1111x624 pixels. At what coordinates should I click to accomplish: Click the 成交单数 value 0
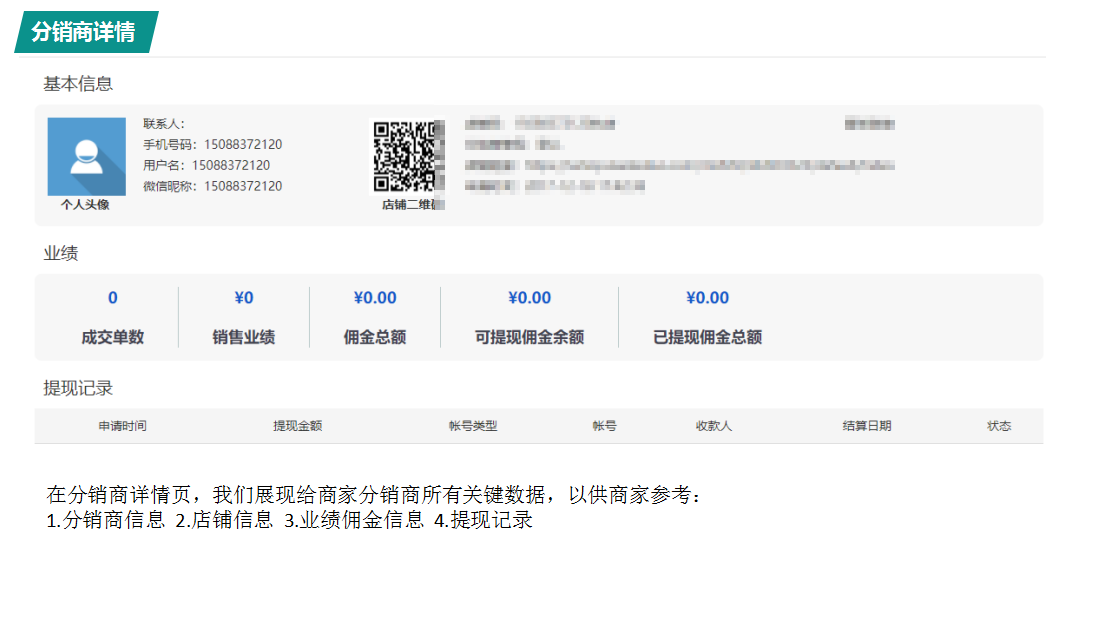point(113,298)
